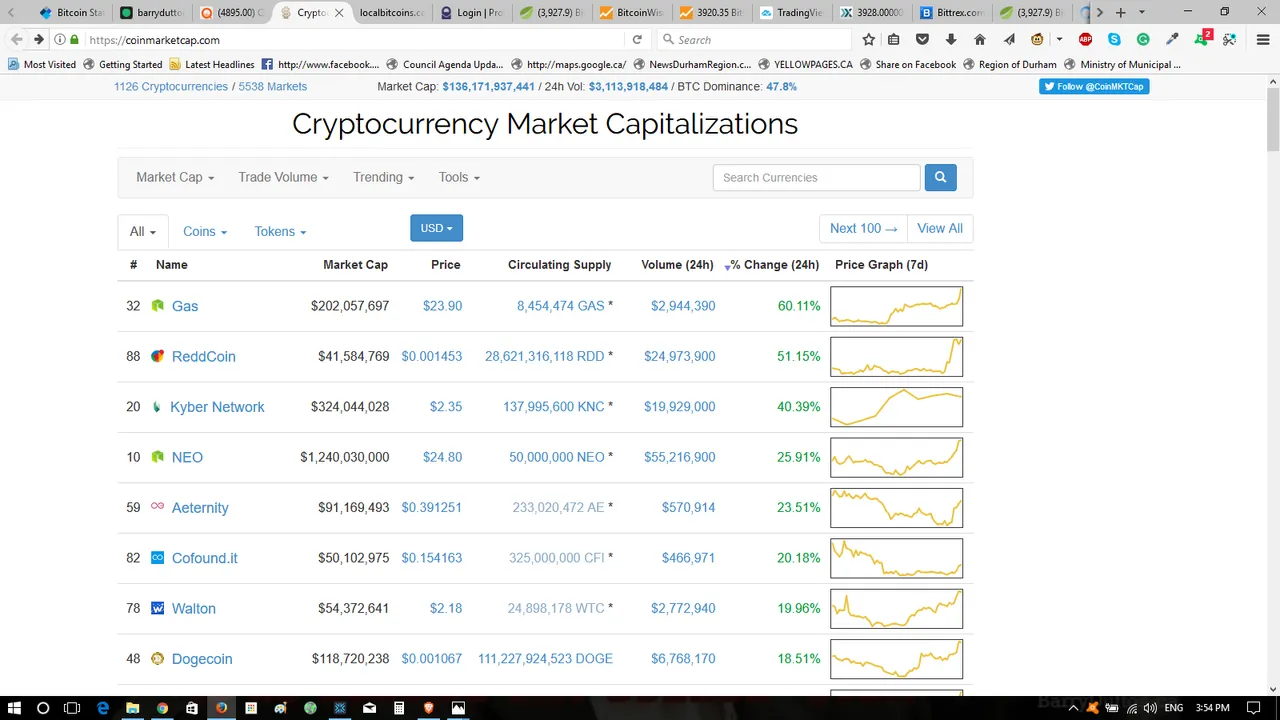Click the Walton coin logo icon
Screen dimensions: 1280x720
tap(157, 608)
